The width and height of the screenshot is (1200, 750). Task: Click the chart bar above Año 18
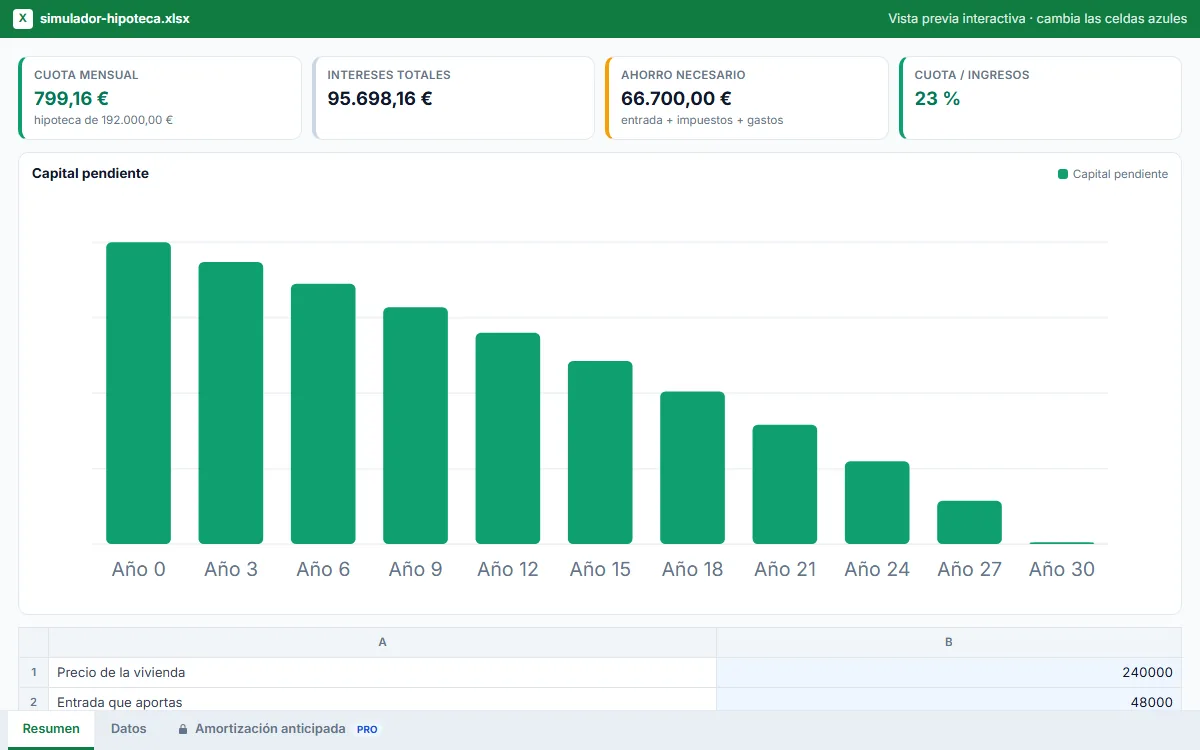pos(693,468)
